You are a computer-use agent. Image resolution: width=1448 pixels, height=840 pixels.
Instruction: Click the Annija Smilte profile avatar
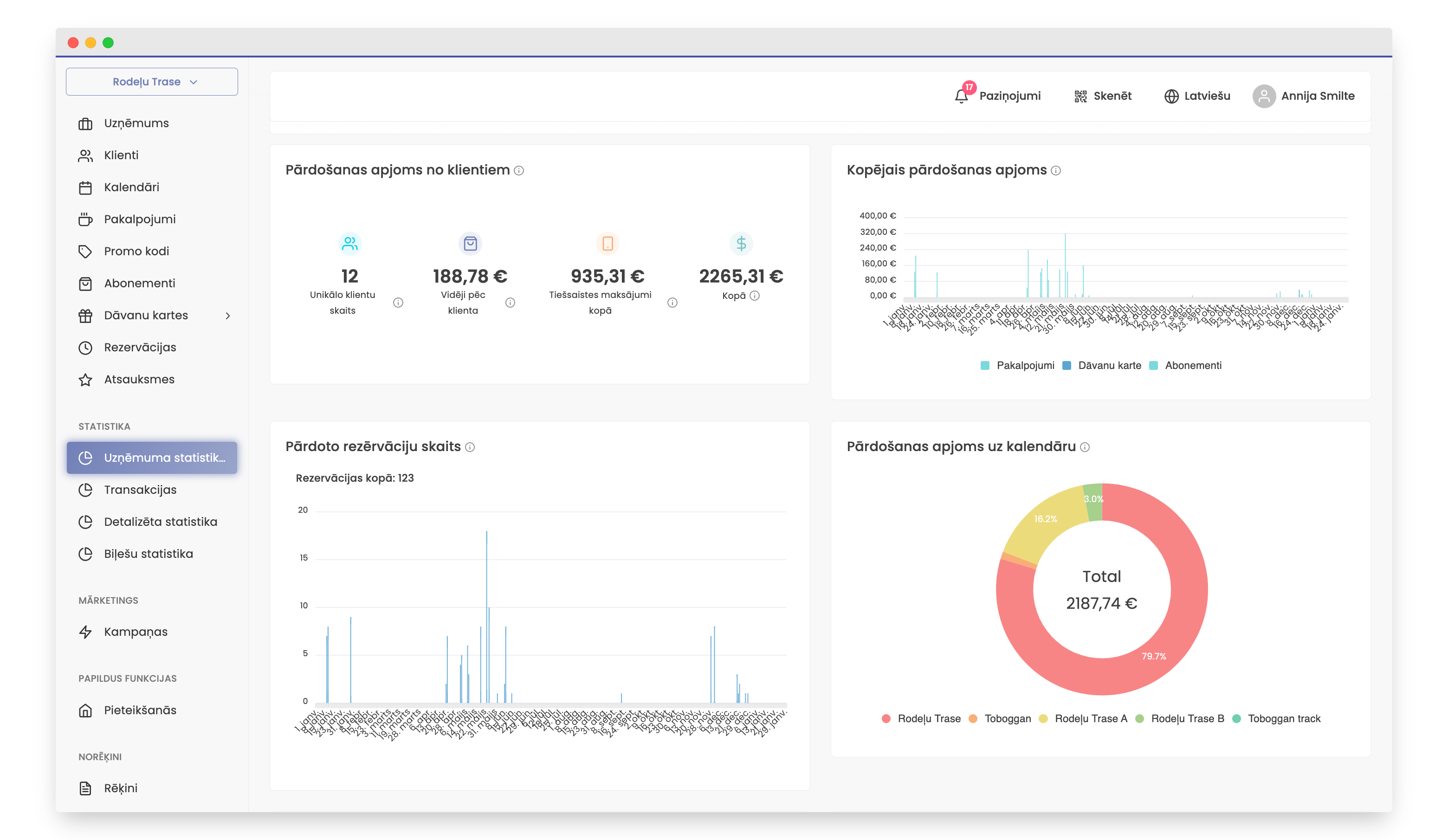click(1264, 96)
